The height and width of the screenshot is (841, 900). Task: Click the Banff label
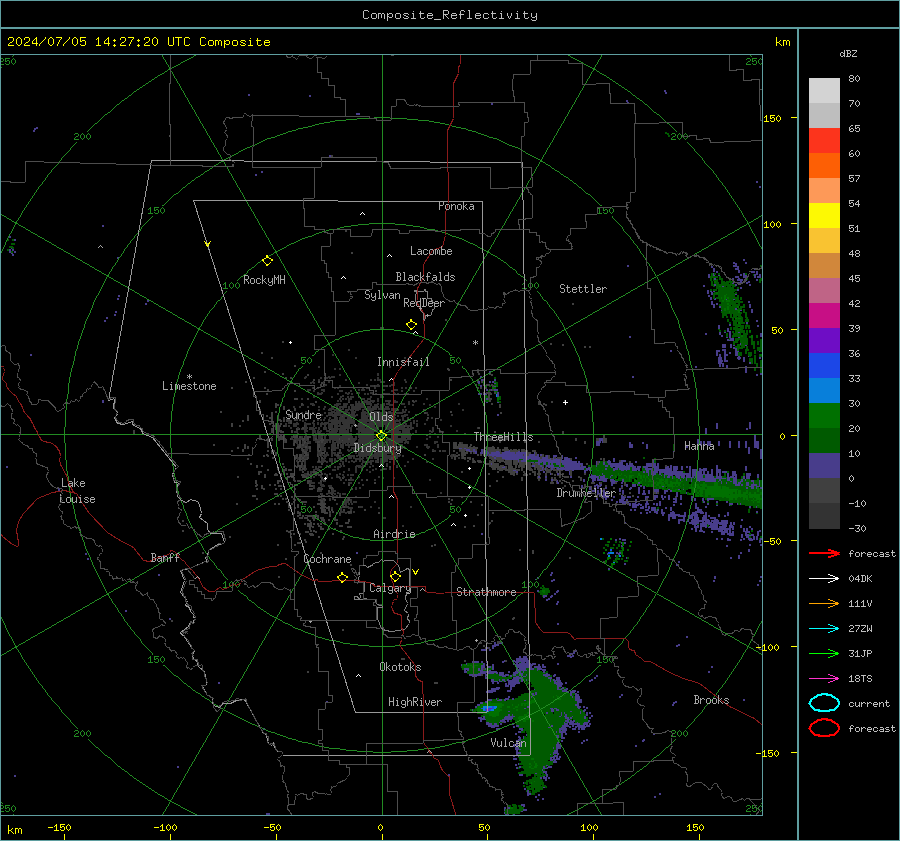(165, 558)
